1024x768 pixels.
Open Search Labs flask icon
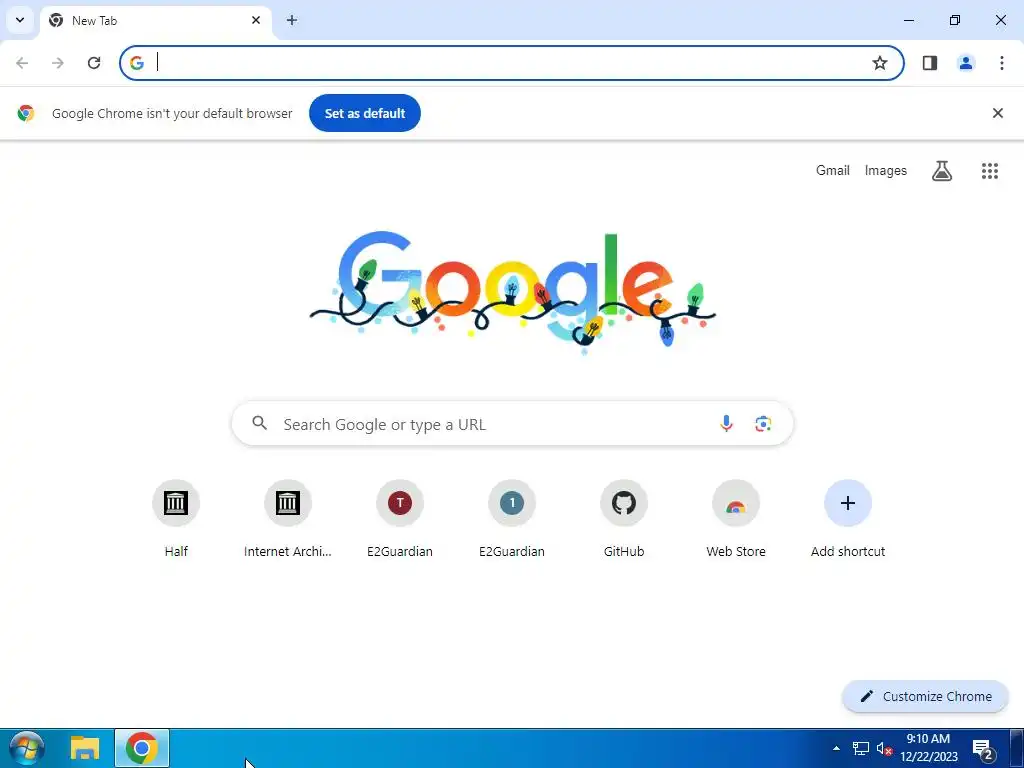[942, 170]
